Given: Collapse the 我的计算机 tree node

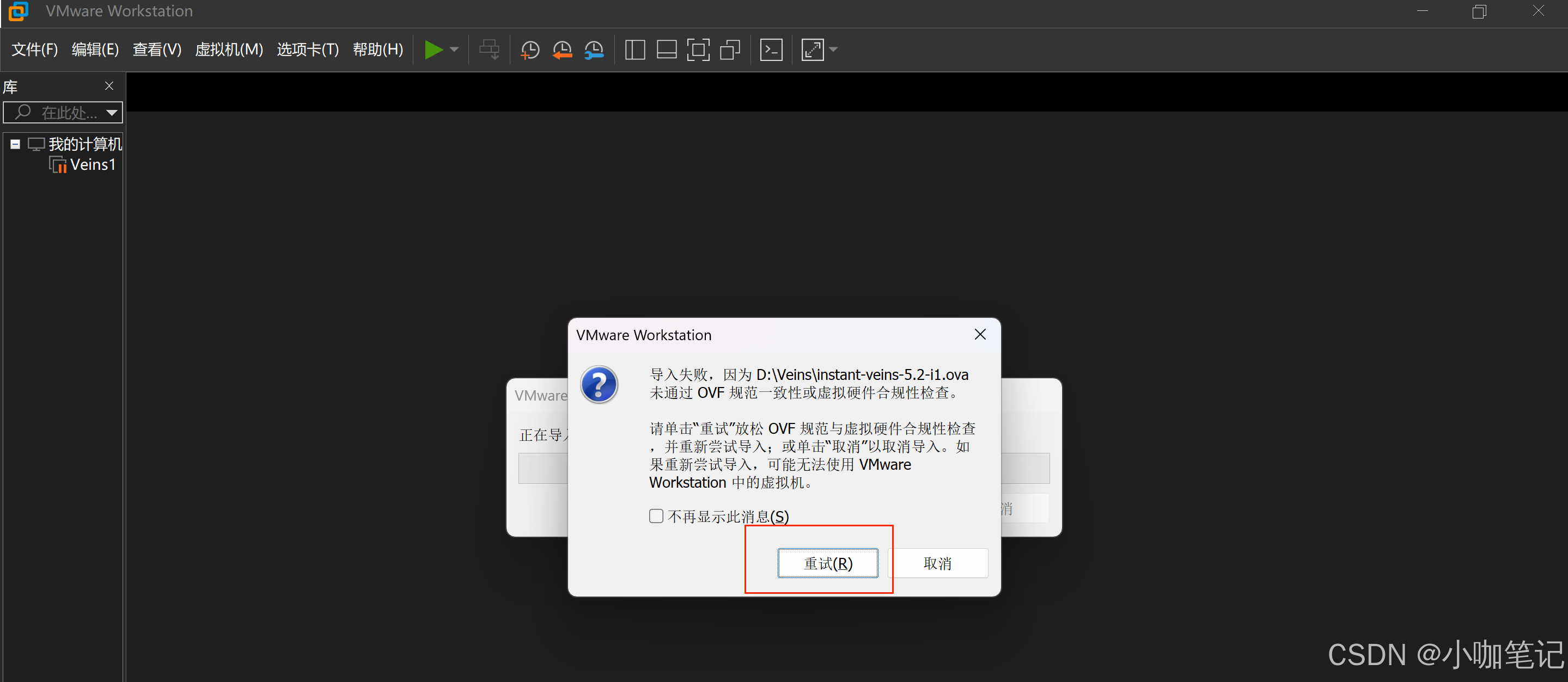Looking at the screenshot, I should coord(15,144).
